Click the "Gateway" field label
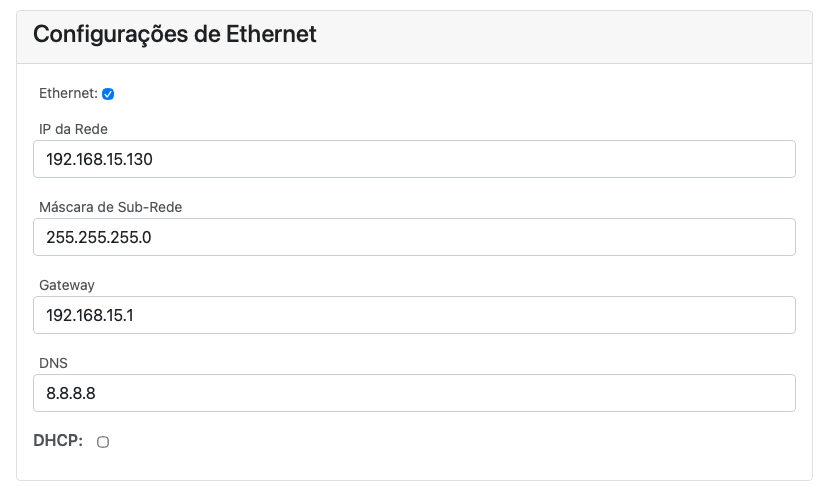 (x=67, y=285)
